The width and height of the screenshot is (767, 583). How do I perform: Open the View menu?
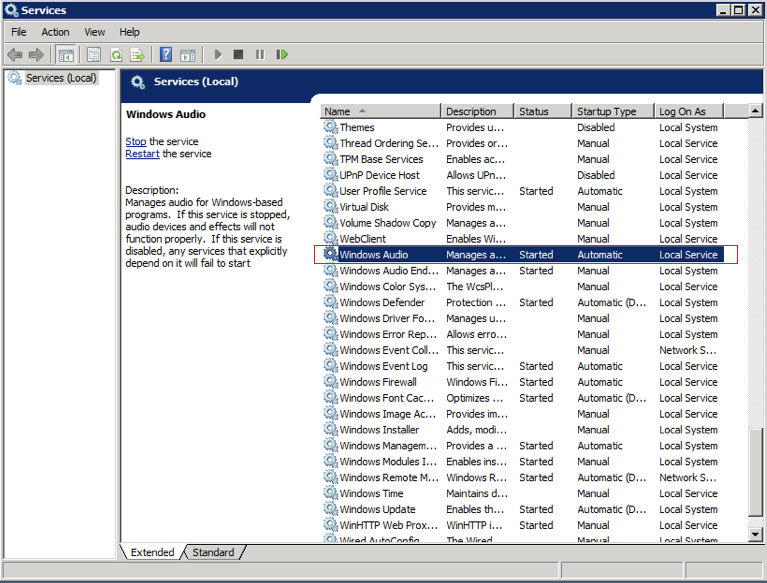pos(94,32)
